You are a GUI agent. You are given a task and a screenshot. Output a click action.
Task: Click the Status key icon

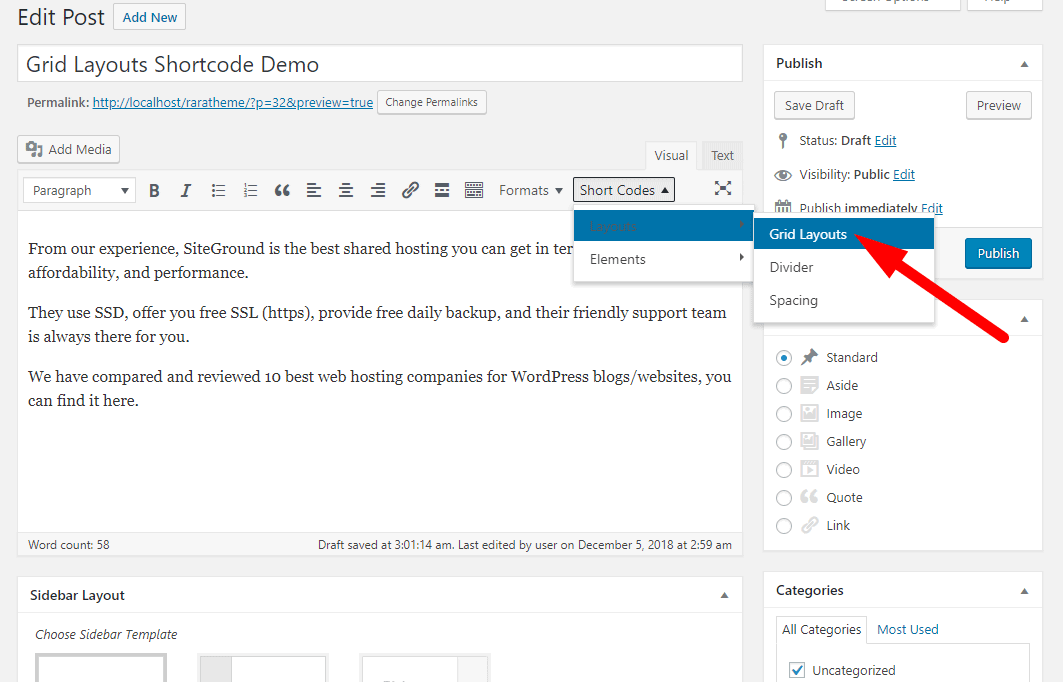pyautogui.click(x=783, y=140)
